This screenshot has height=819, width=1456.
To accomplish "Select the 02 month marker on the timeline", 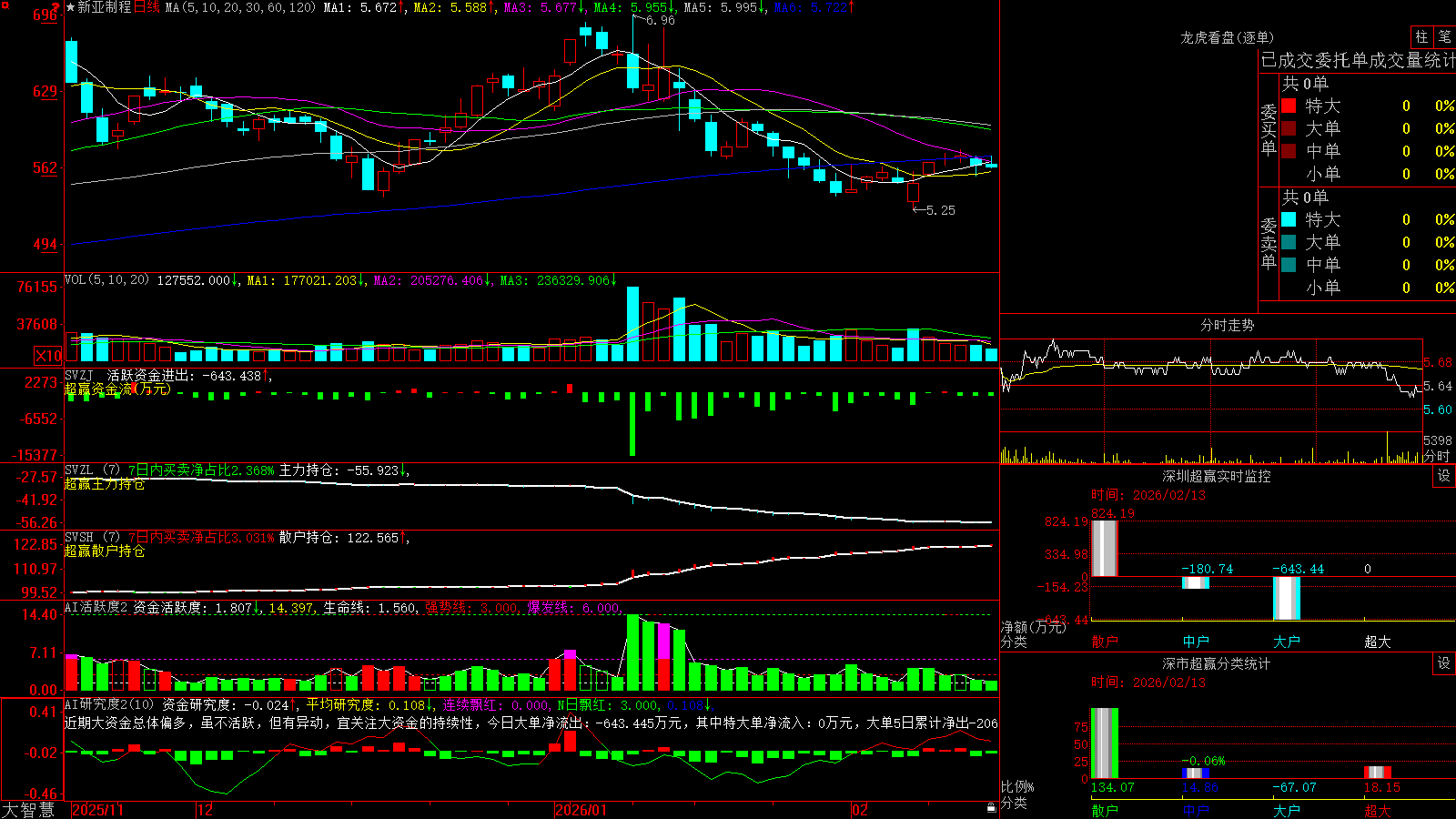I will click(x=860, y=810).
